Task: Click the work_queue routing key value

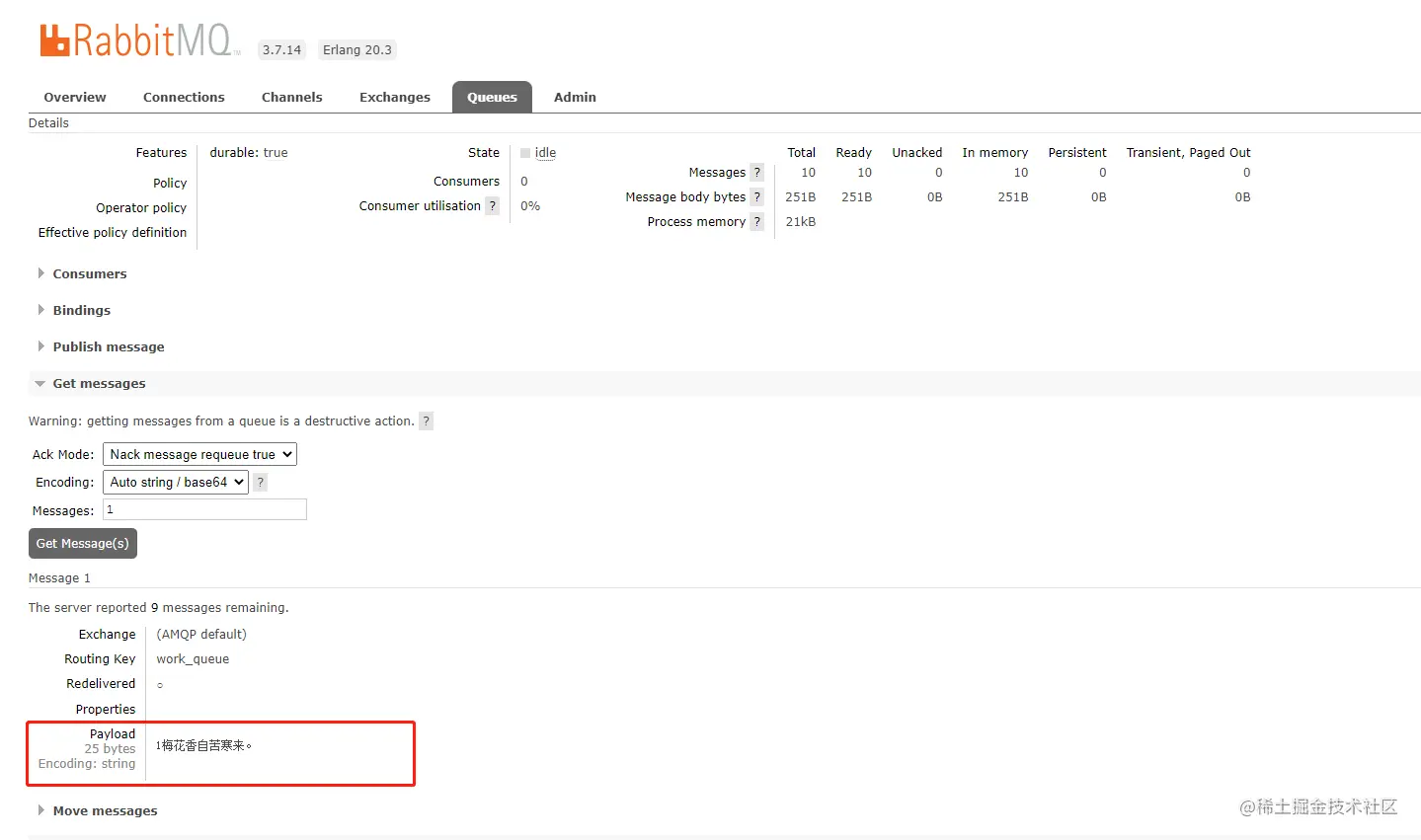Action: (x=193, y=658)
